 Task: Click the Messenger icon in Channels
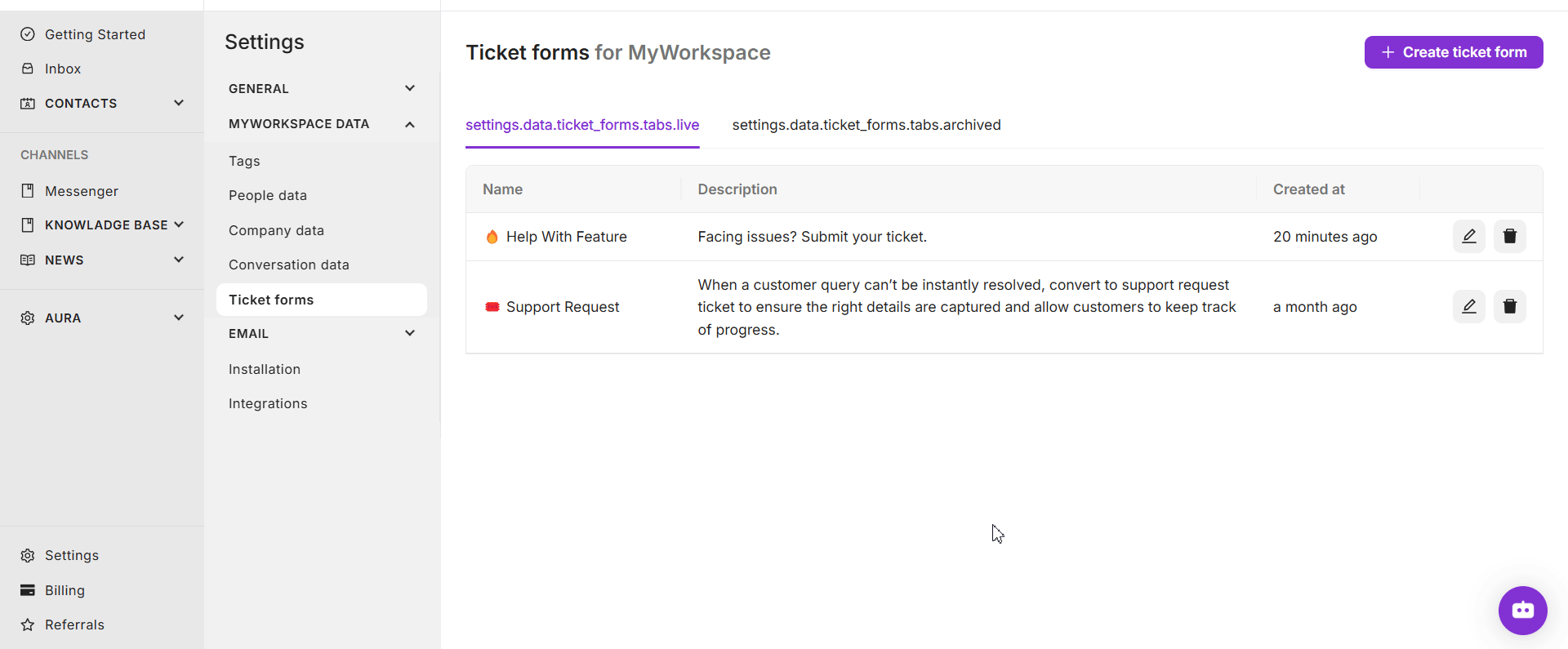28,191
